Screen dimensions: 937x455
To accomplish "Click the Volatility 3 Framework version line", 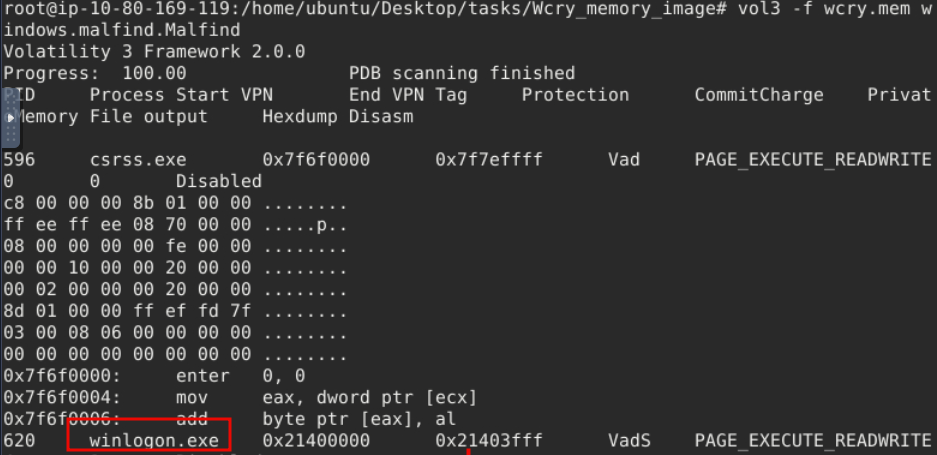I will click(154, 51).
